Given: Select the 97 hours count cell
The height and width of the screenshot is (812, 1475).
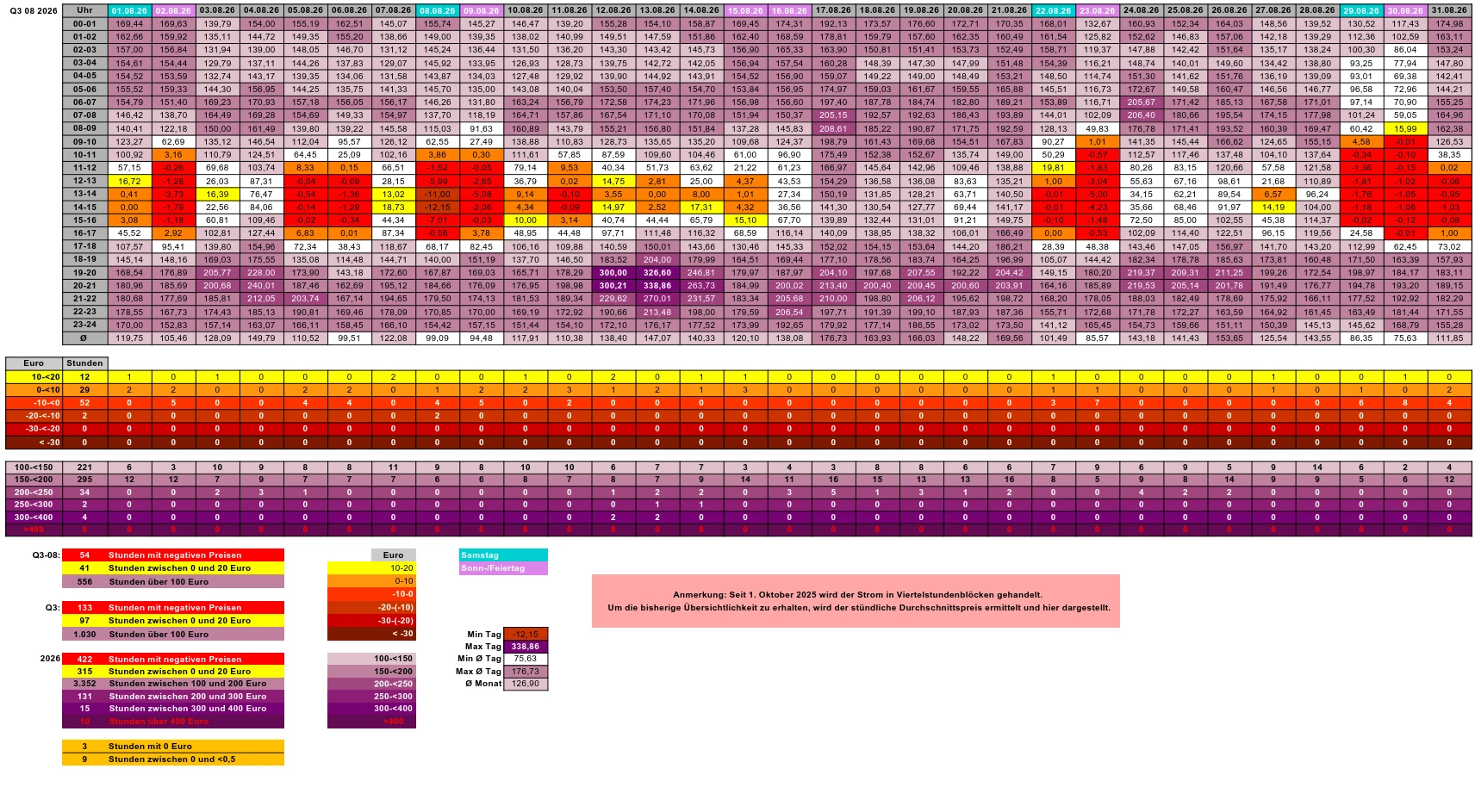Looking at the screenshot, I should click(84, 621).
